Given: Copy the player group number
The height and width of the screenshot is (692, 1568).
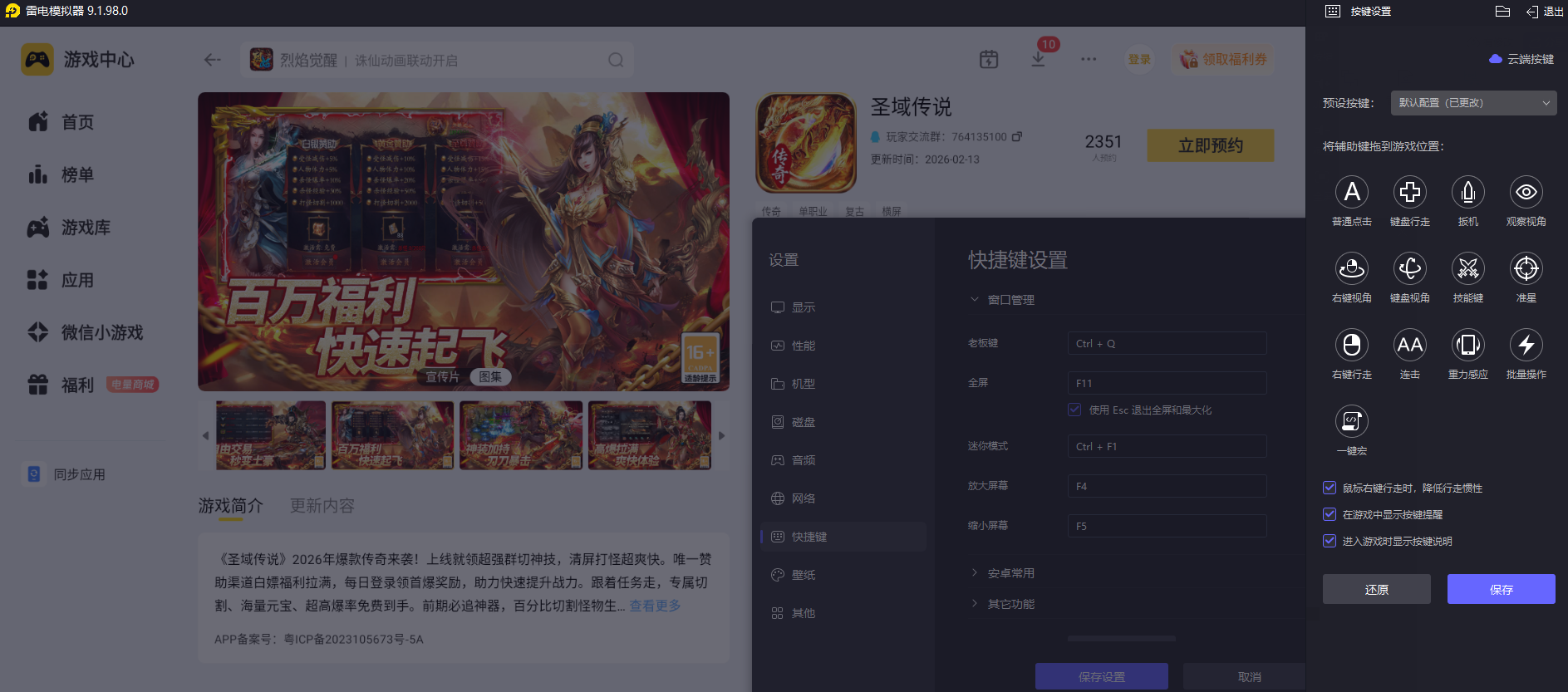Looking at the screenshot, I should click(1017, 136).
